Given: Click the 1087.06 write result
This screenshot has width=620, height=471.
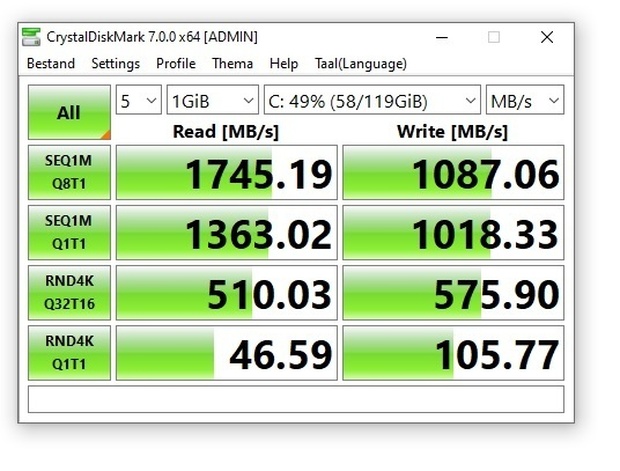Looking at the screenshot, I should (453, 172).
